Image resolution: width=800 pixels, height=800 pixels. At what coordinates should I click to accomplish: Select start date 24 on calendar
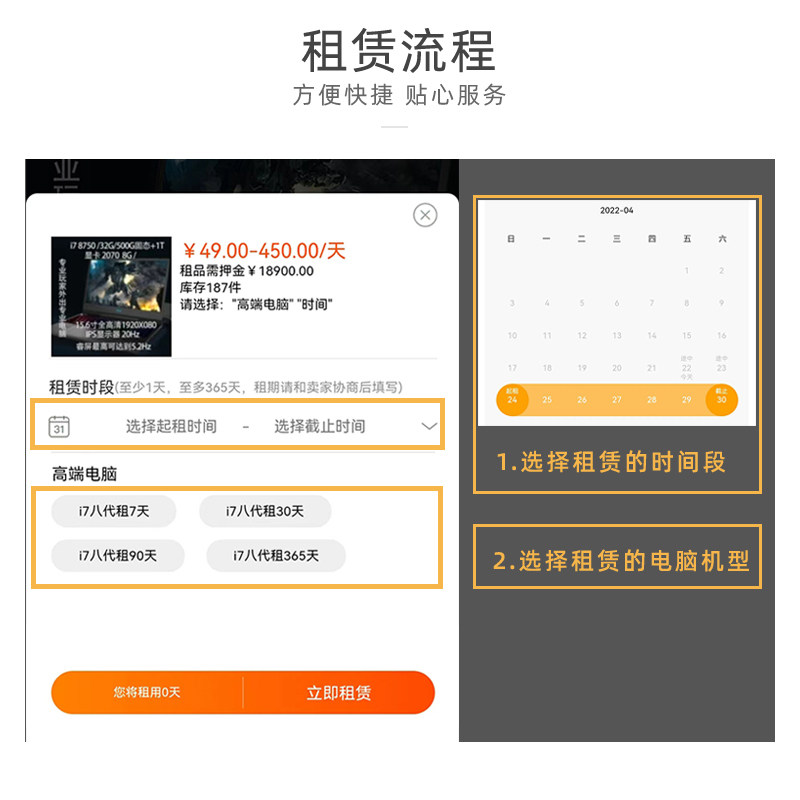click(512, 399)
